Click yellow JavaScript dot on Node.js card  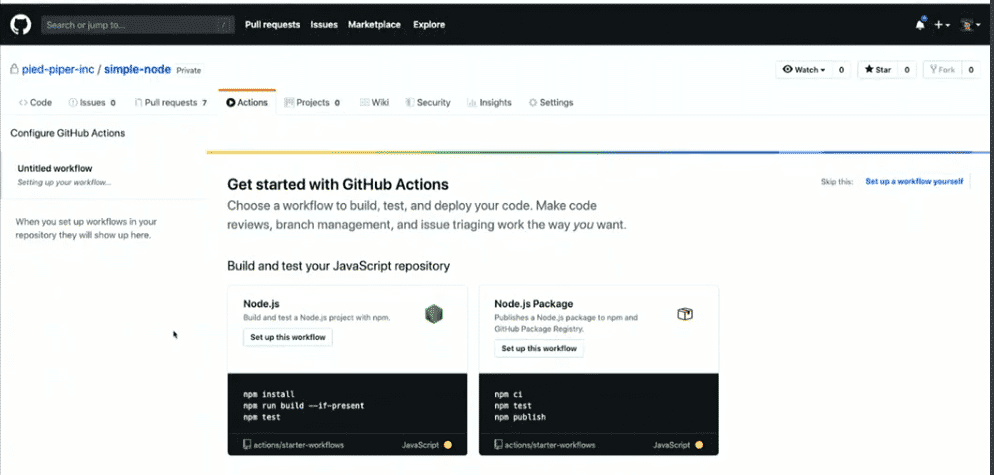pyautogui.click(x=448, y=445)
